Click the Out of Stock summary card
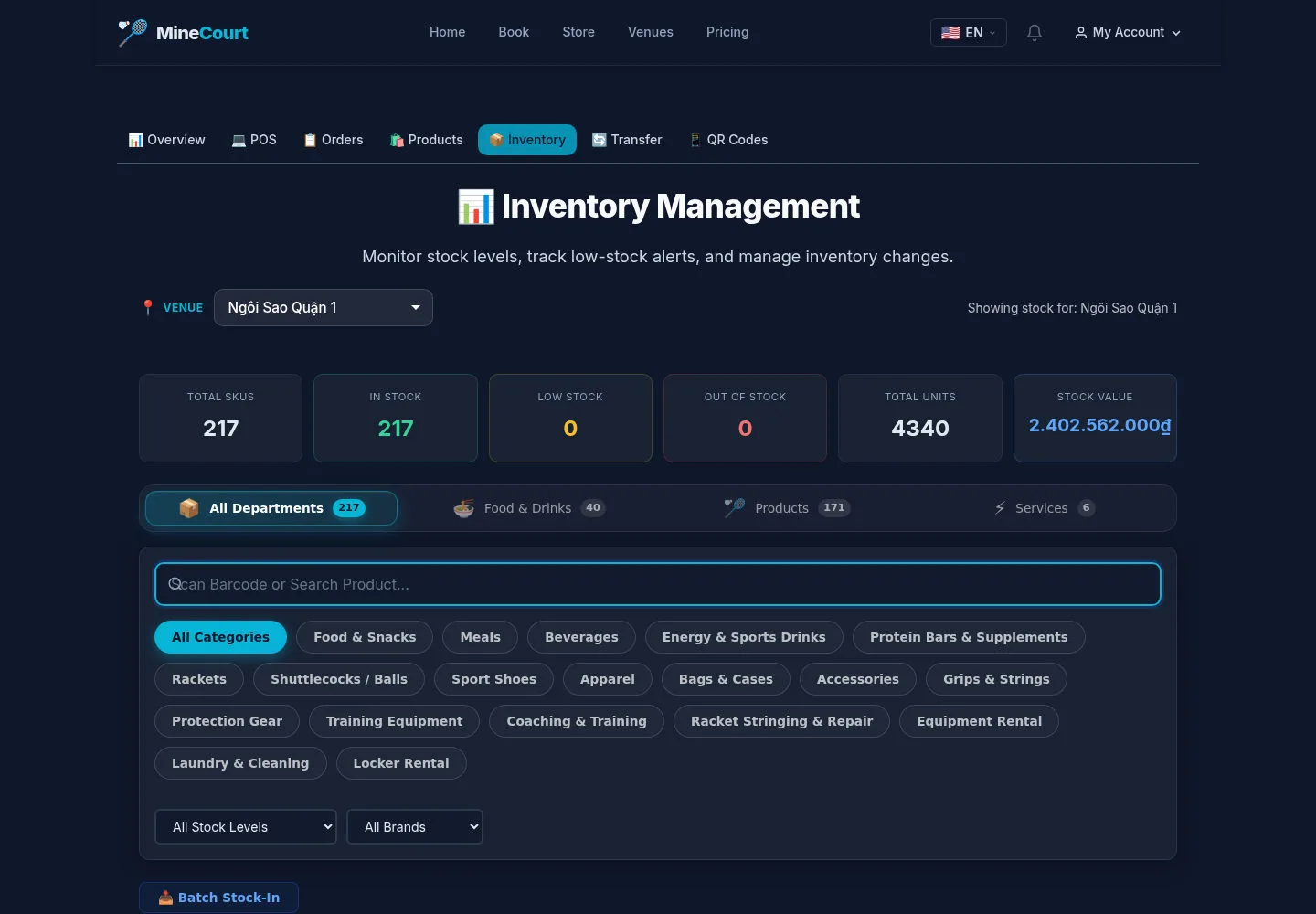Screen dimensions: 1316x914 [x=745, y=418]
